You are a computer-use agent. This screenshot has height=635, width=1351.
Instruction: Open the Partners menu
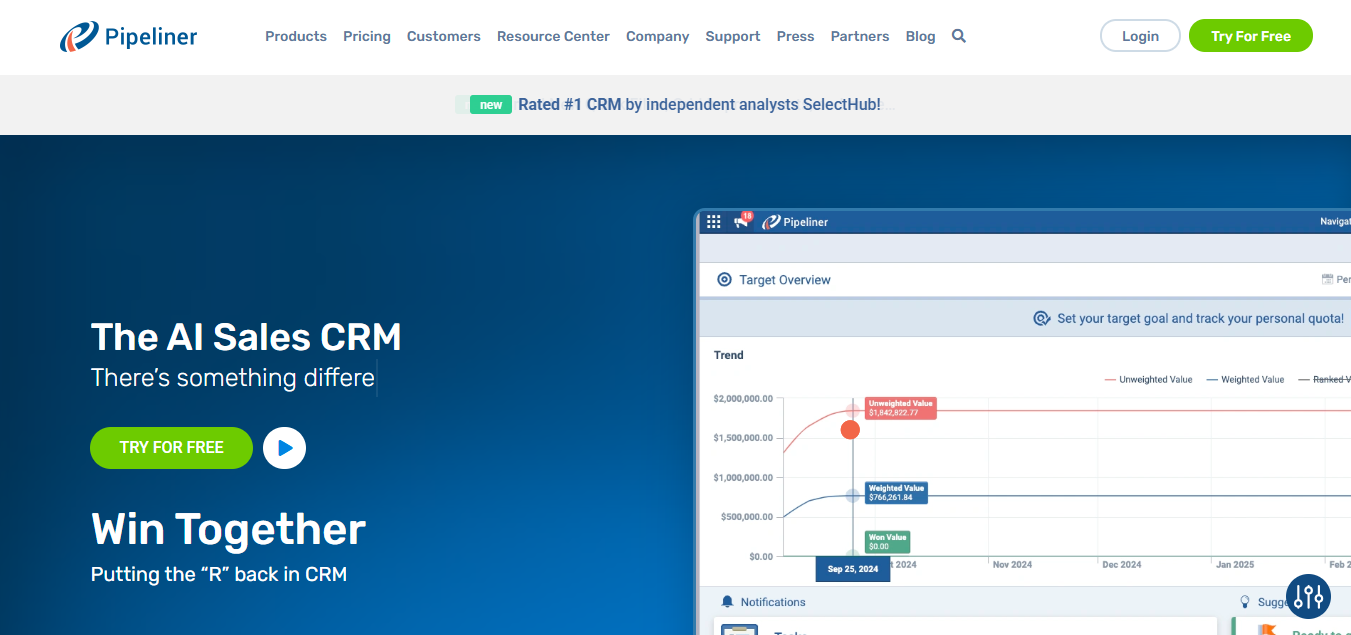click(x=860, y=36)
